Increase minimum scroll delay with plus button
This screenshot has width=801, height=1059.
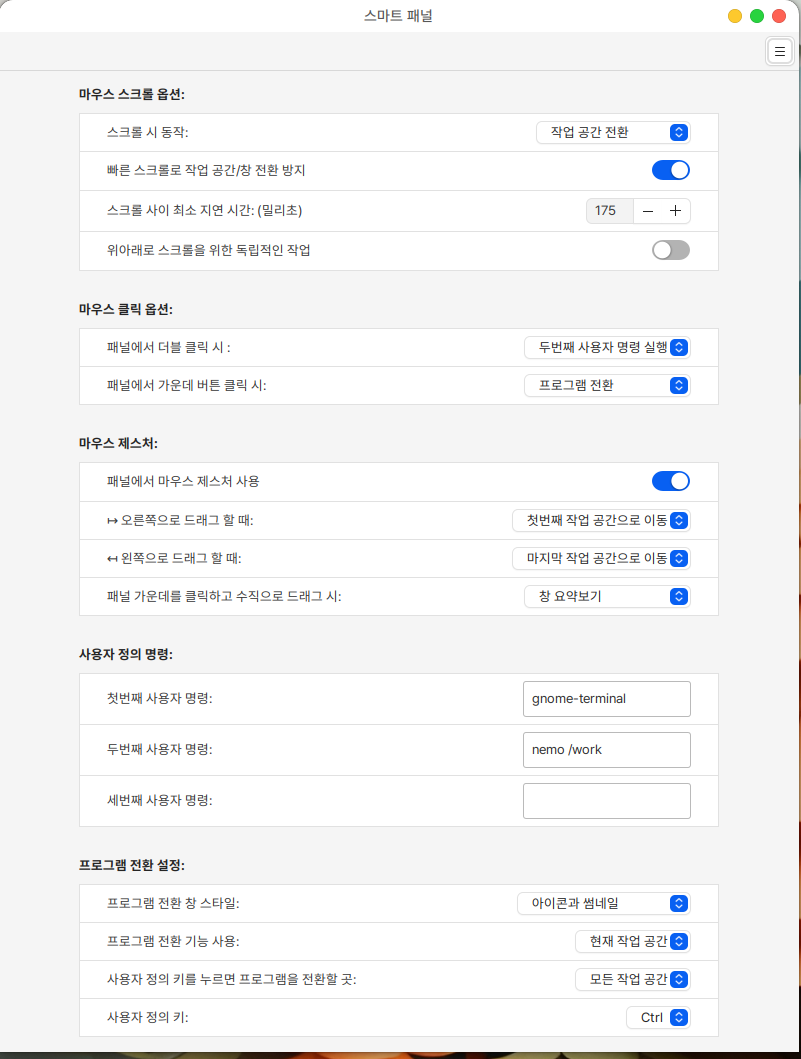coord(675,211)
